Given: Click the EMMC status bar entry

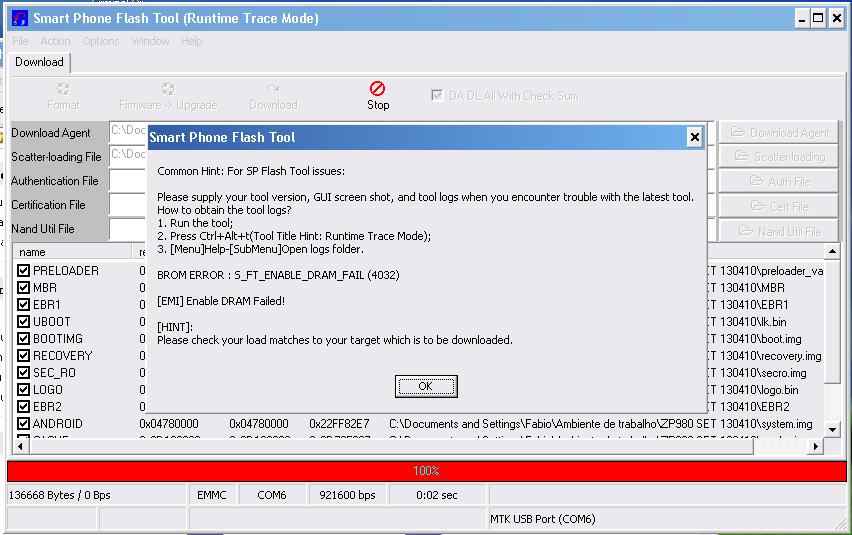Looking at the screenshot, I should click(x=211, y=495).
